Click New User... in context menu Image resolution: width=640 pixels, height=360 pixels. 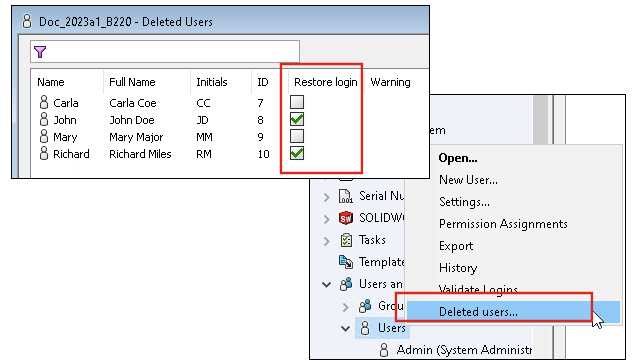(468, 180)
